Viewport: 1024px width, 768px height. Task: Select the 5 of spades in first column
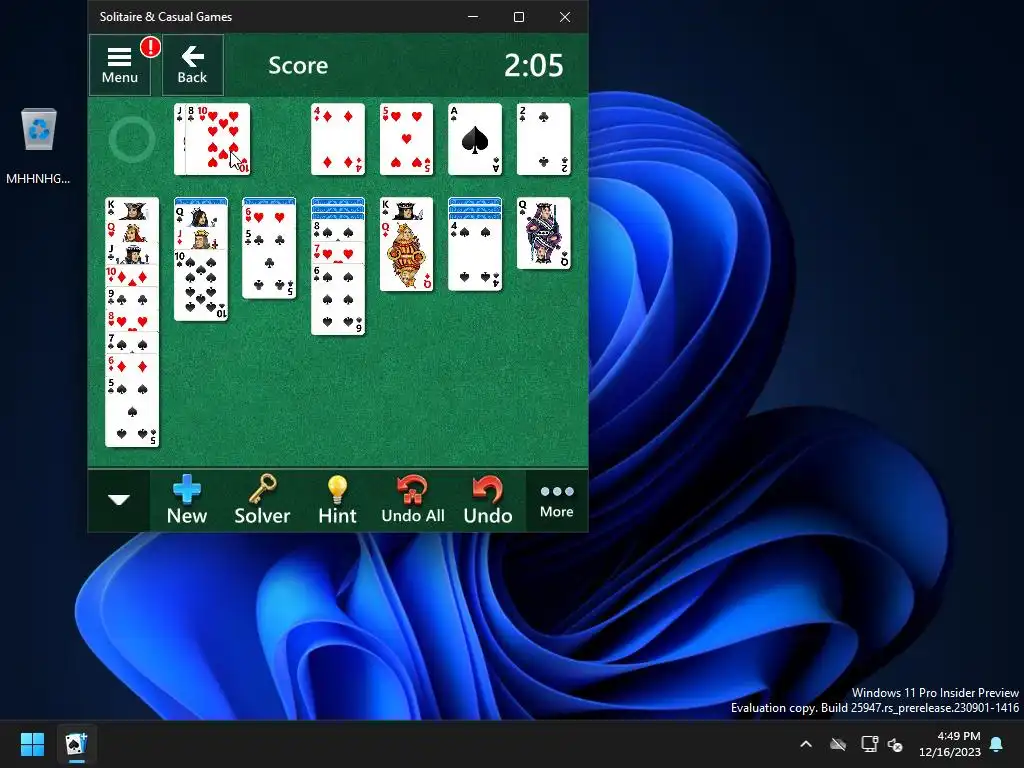coord(132,411)
